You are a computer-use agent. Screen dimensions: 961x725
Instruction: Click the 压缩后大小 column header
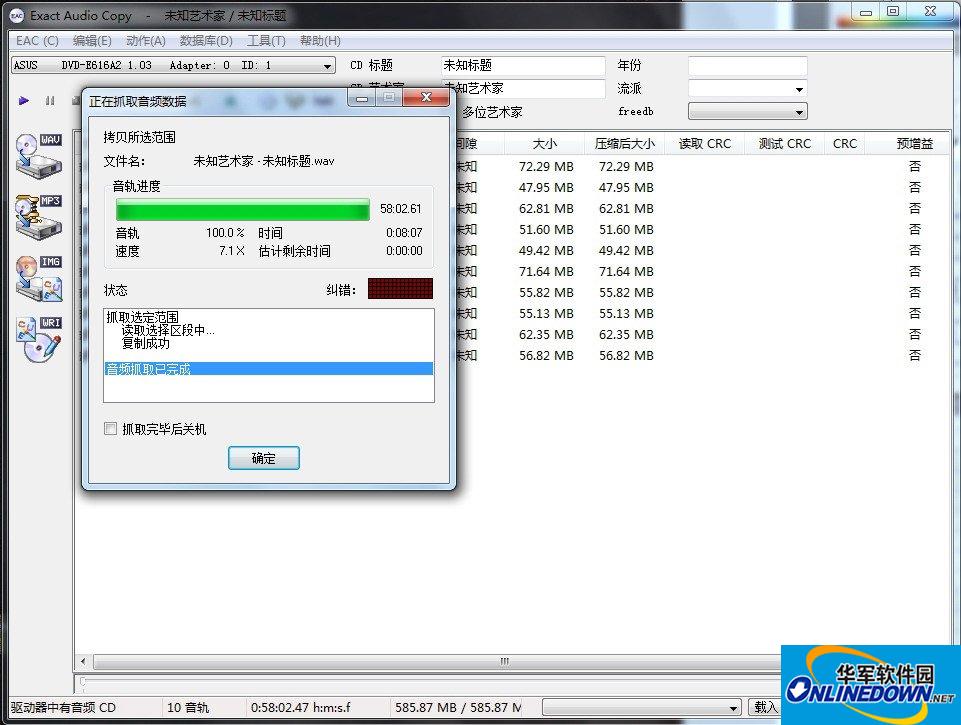624,144
